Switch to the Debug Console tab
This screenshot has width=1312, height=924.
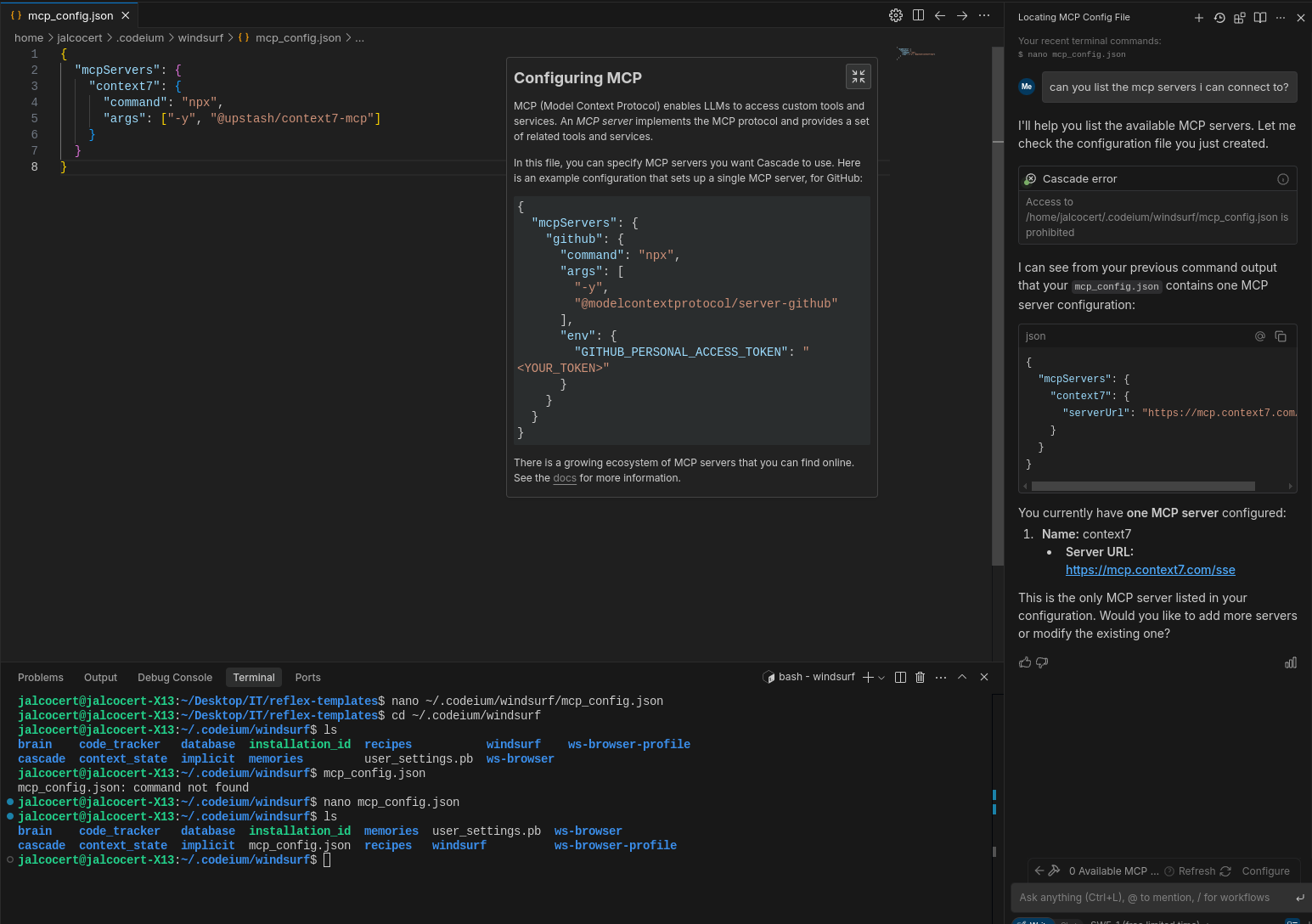coord(175,678)
